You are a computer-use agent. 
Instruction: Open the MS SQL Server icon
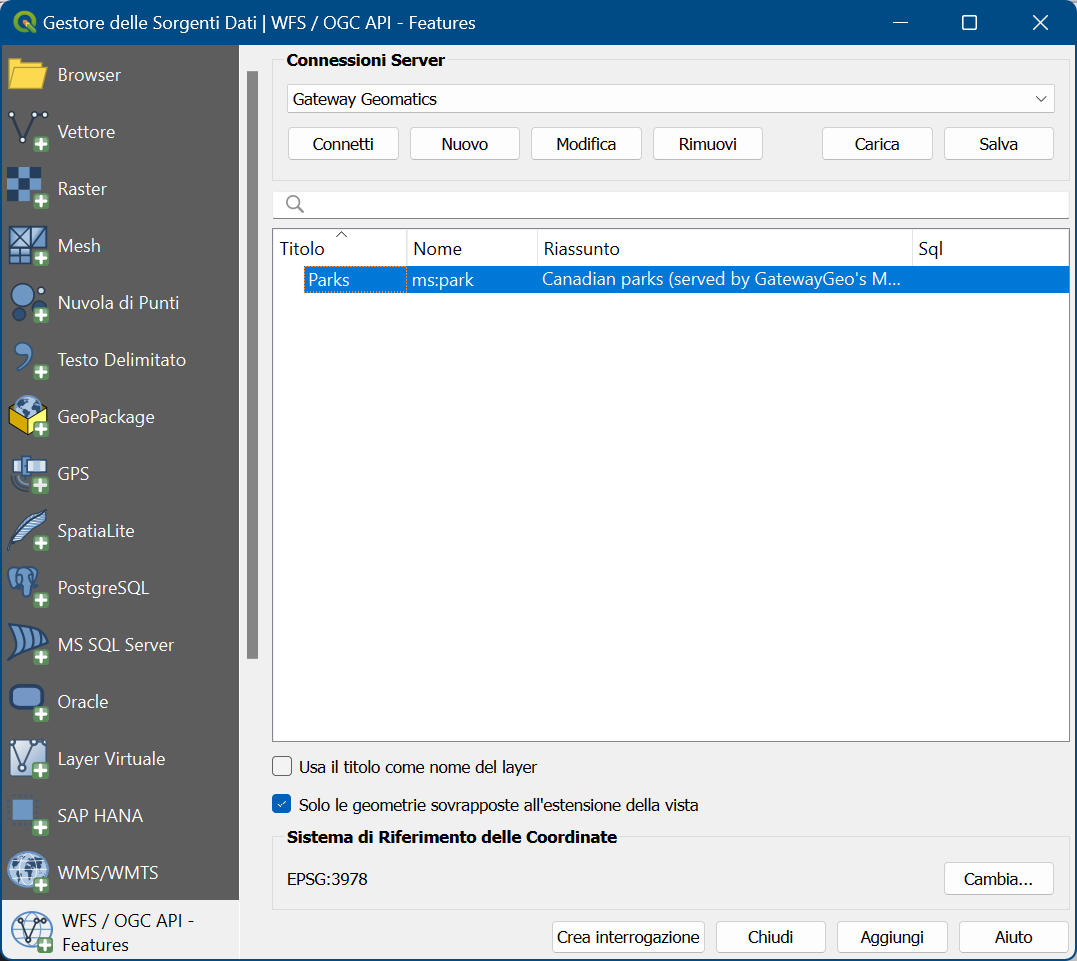pyautogui.click(x=27, y=644)
